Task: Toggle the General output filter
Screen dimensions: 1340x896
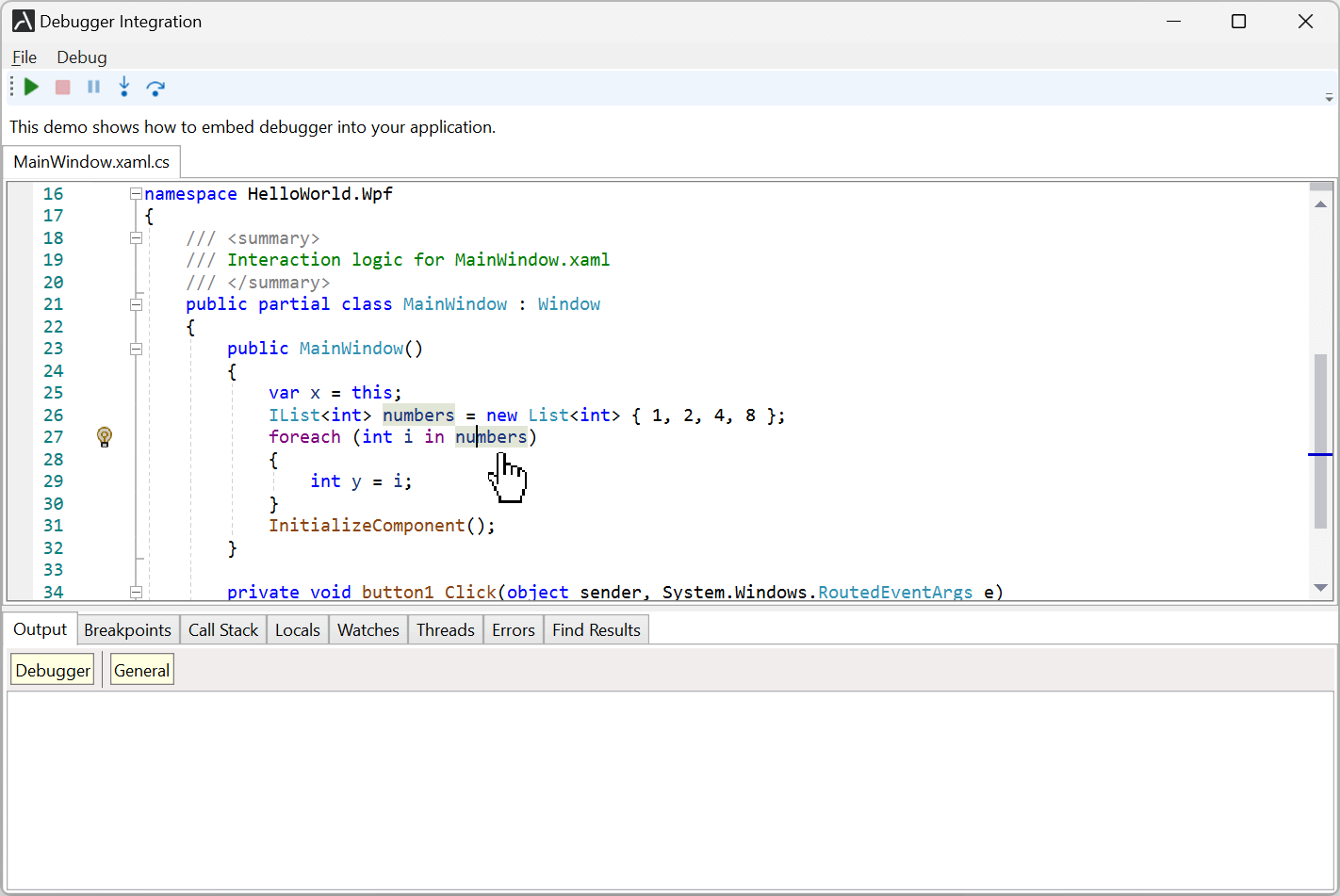Action: (x=142, y=670)
